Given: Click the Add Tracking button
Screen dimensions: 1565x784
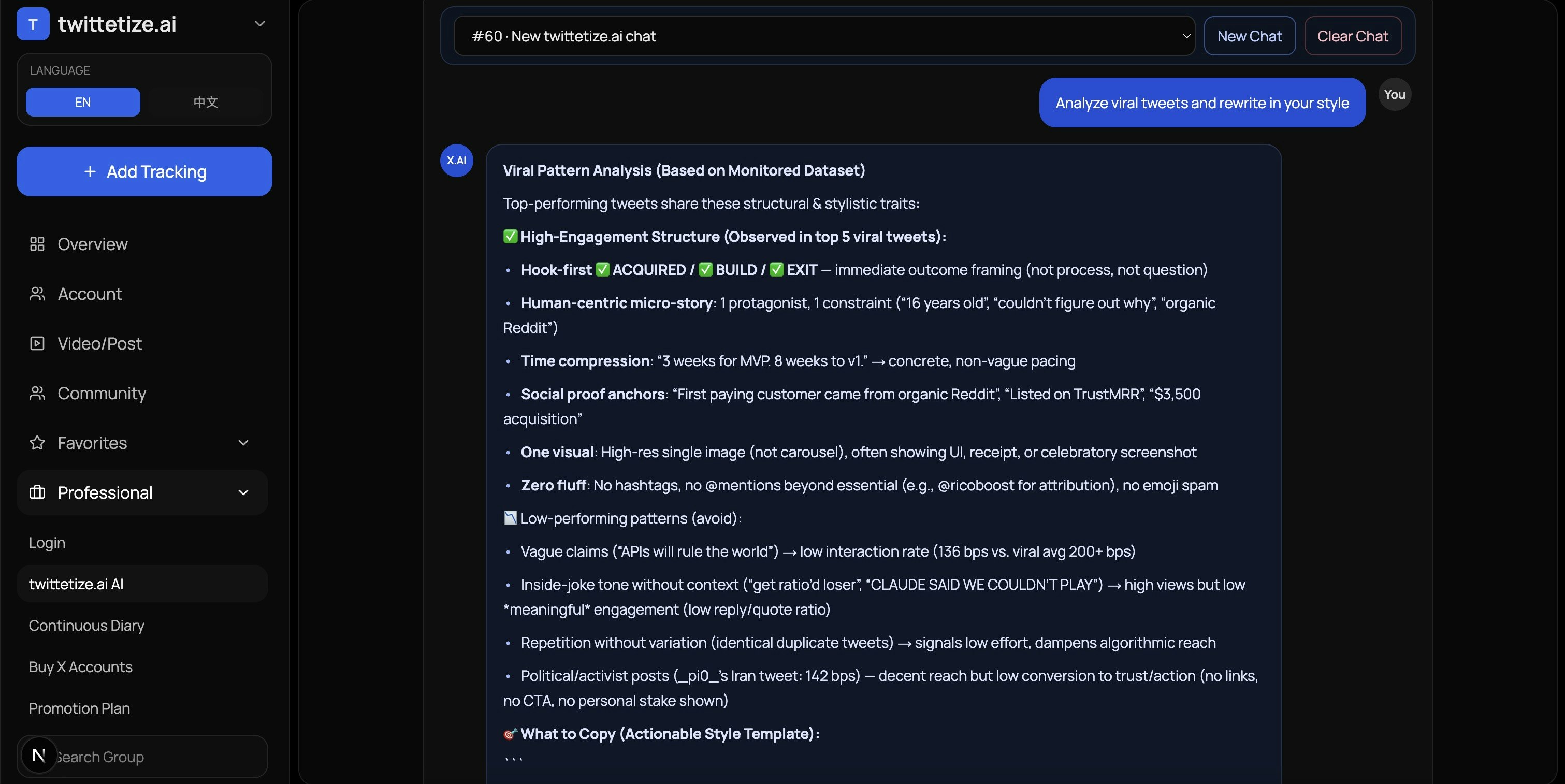Looking at the screenshot, I should [143, 171].
